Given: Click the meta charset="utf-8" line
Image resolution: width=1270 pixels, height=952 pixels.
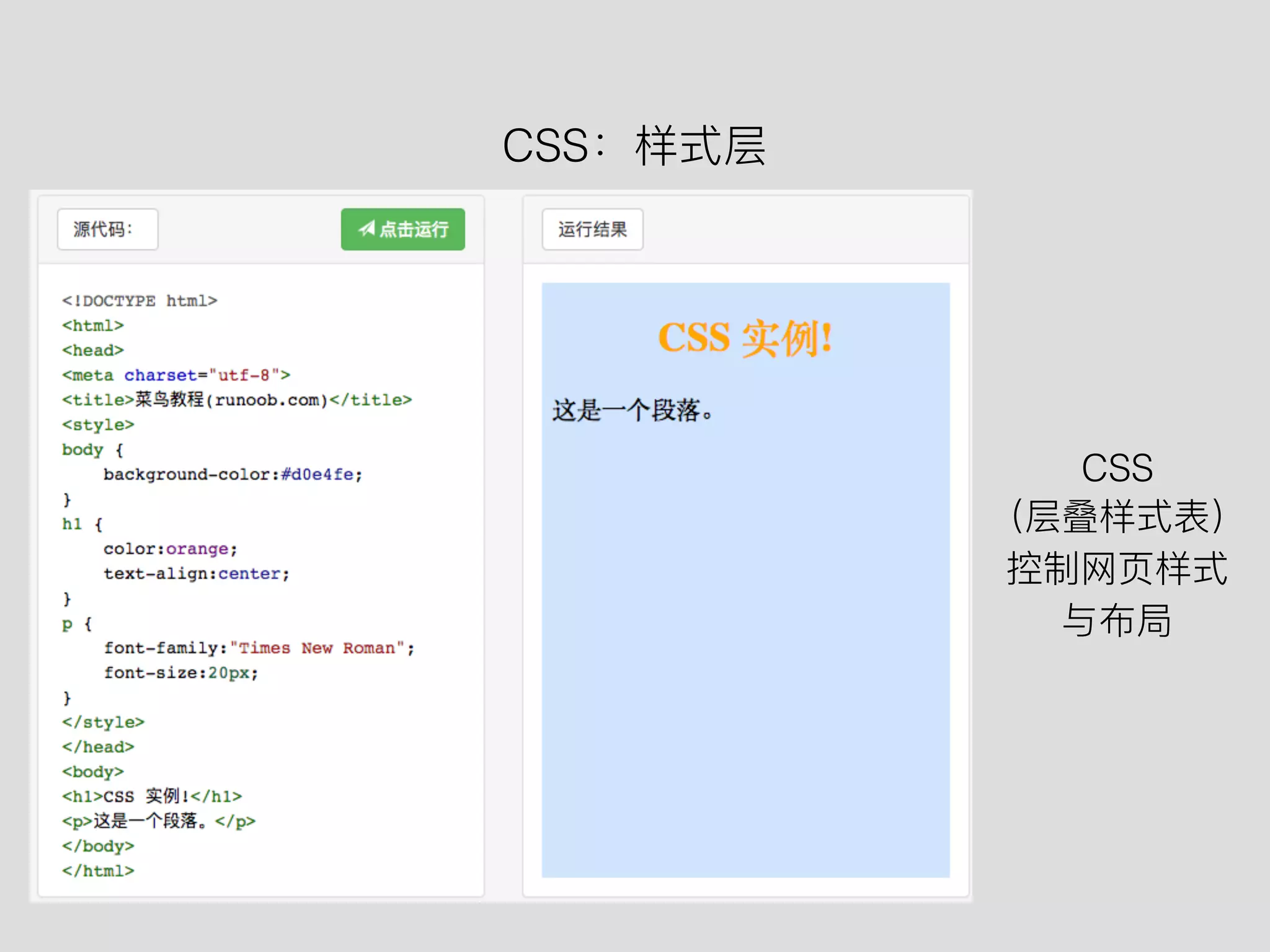Looking at the screenshot, I should point(176,376).
